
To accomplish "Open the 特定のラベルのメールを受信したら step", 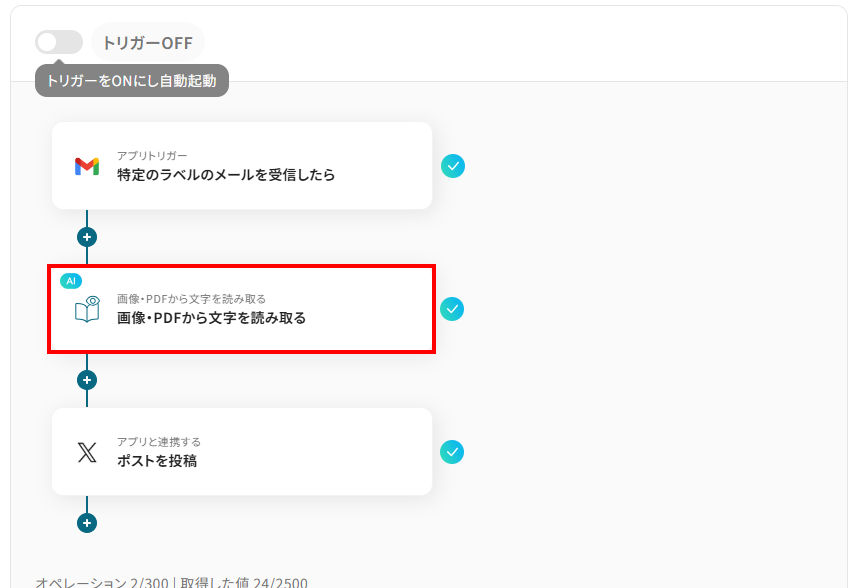I will coord(242,166).
